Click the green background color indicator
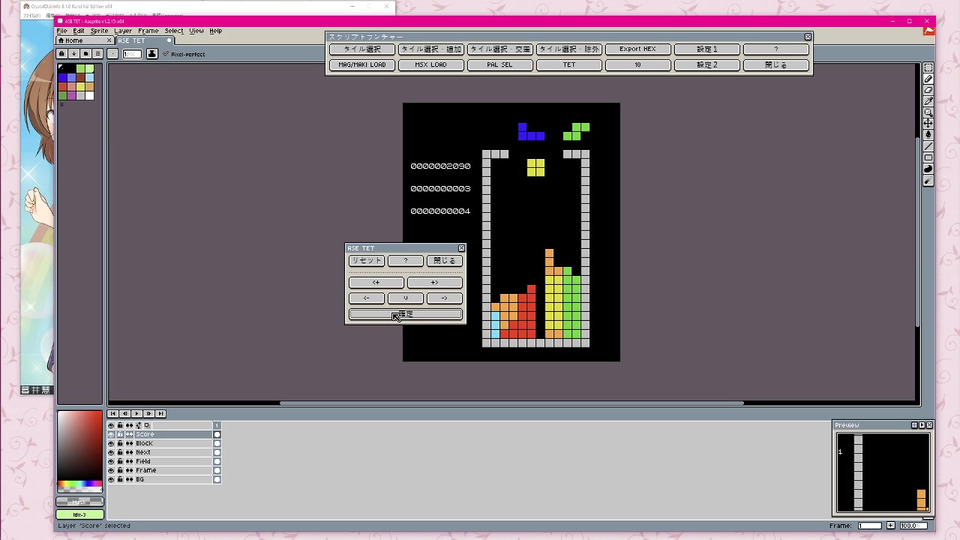This screenshot has height=540, width=960. pyautogui.click(x=80, y=515)
